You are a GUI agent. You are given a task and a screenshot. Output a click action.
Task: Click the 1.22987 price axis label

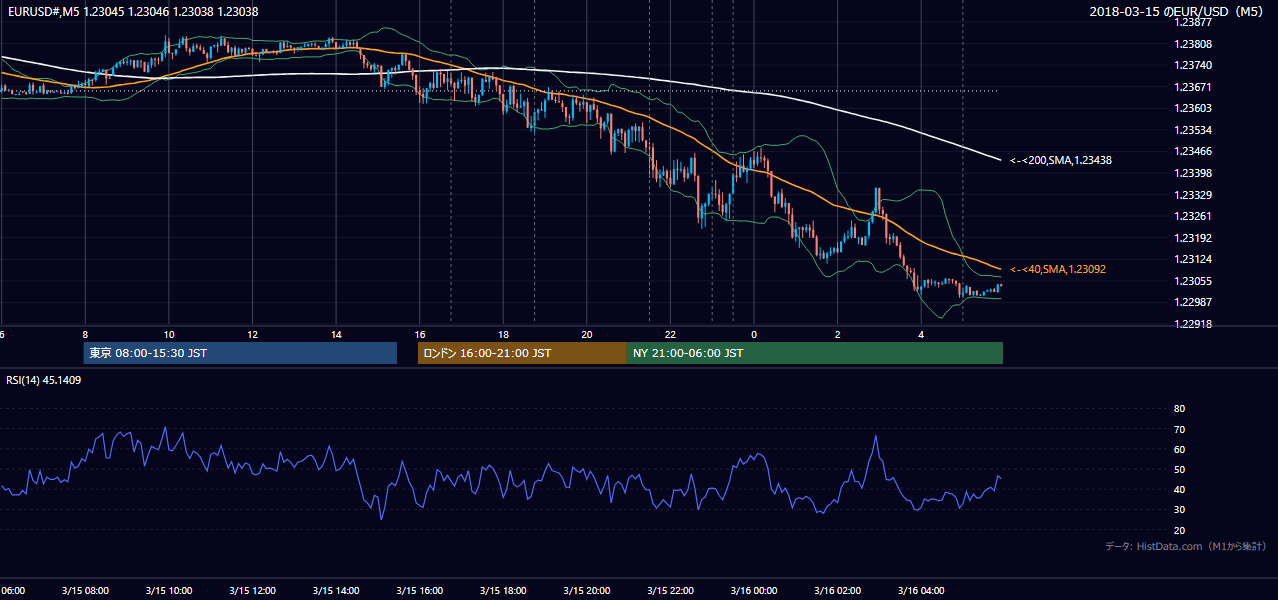[x=1193, y=302]
